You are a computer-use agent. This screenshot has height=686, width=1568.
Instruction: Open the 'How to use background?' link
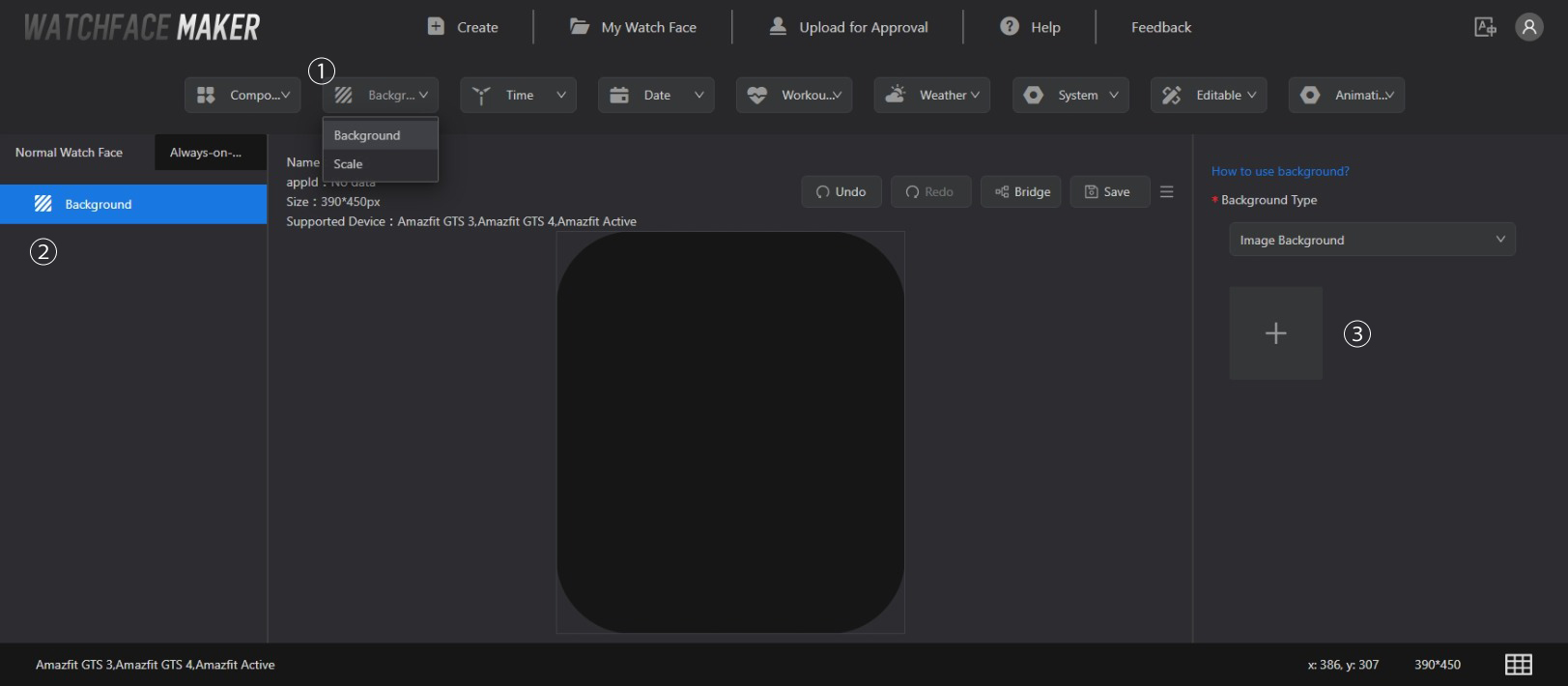click(x=1280, y=171)
